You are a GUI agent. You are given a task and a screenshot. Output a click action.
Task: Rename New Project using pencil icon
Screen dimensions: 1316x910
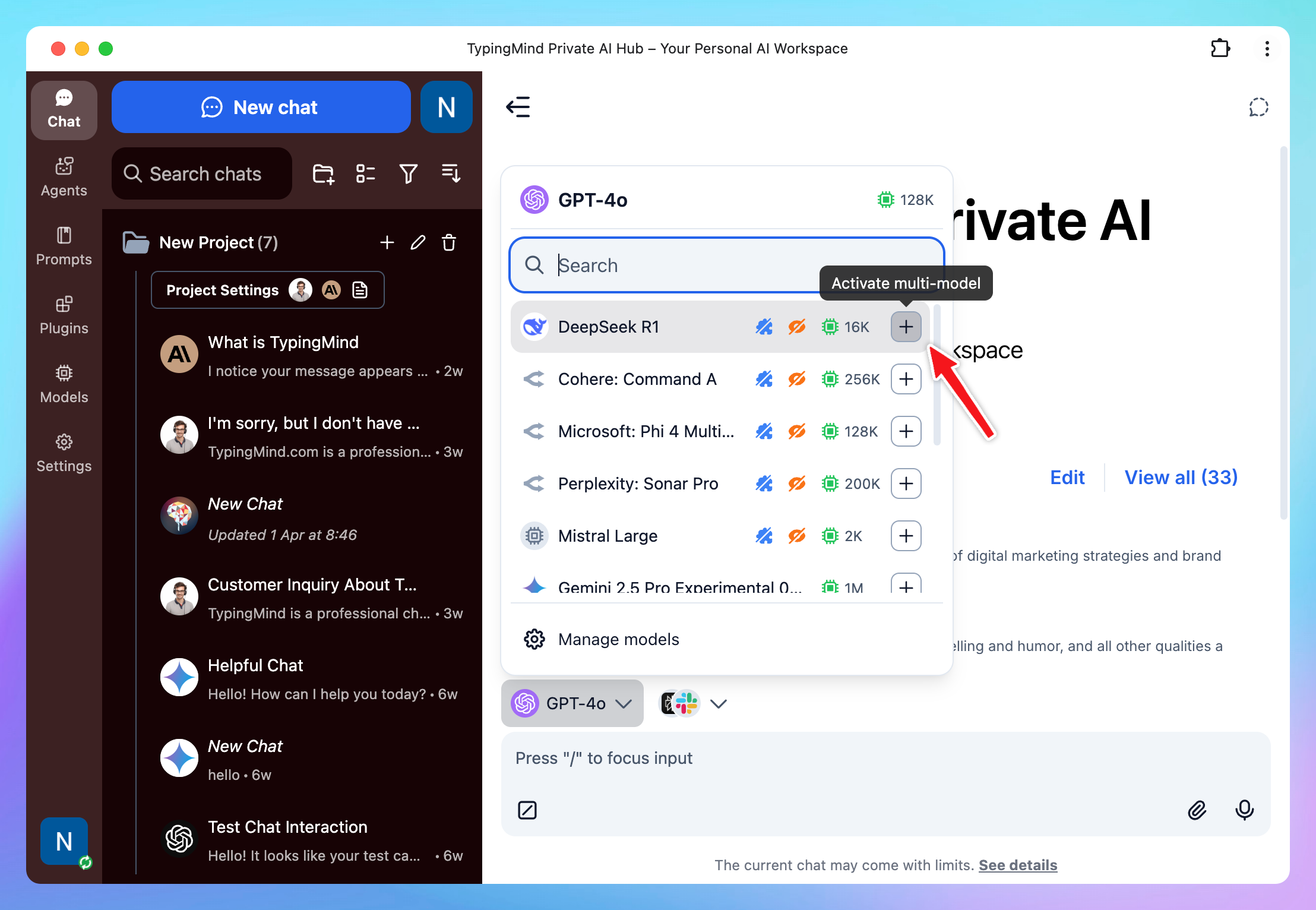(418, 242)
